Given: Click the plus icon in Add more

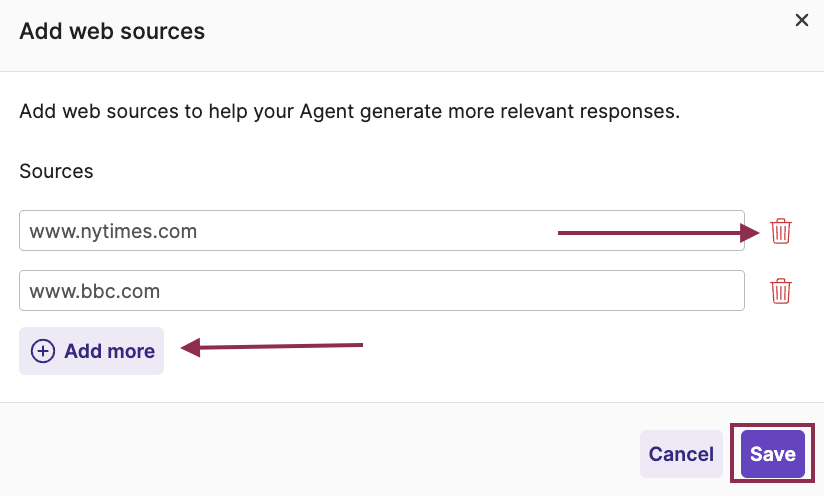Looking at the screenshot, I should pos(43,351).
